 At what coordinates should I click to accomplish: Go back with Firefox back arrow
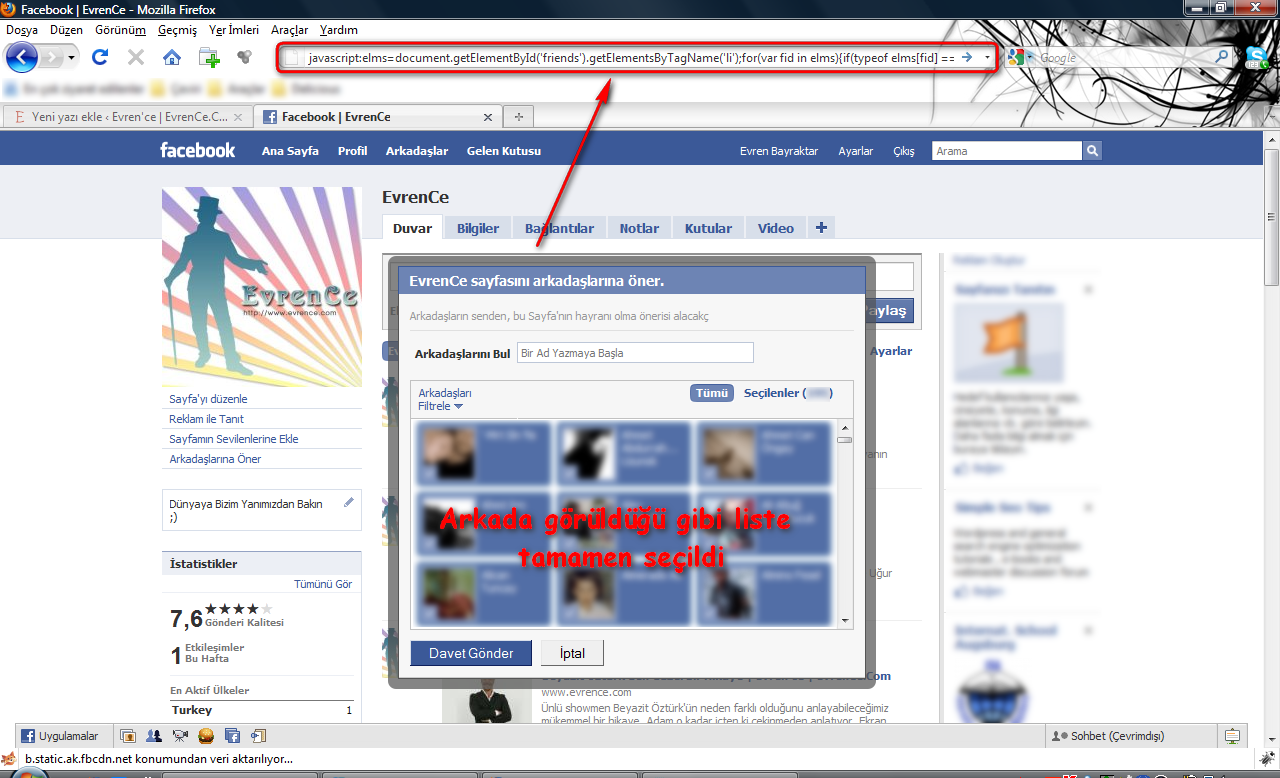(x=21, y=57)
